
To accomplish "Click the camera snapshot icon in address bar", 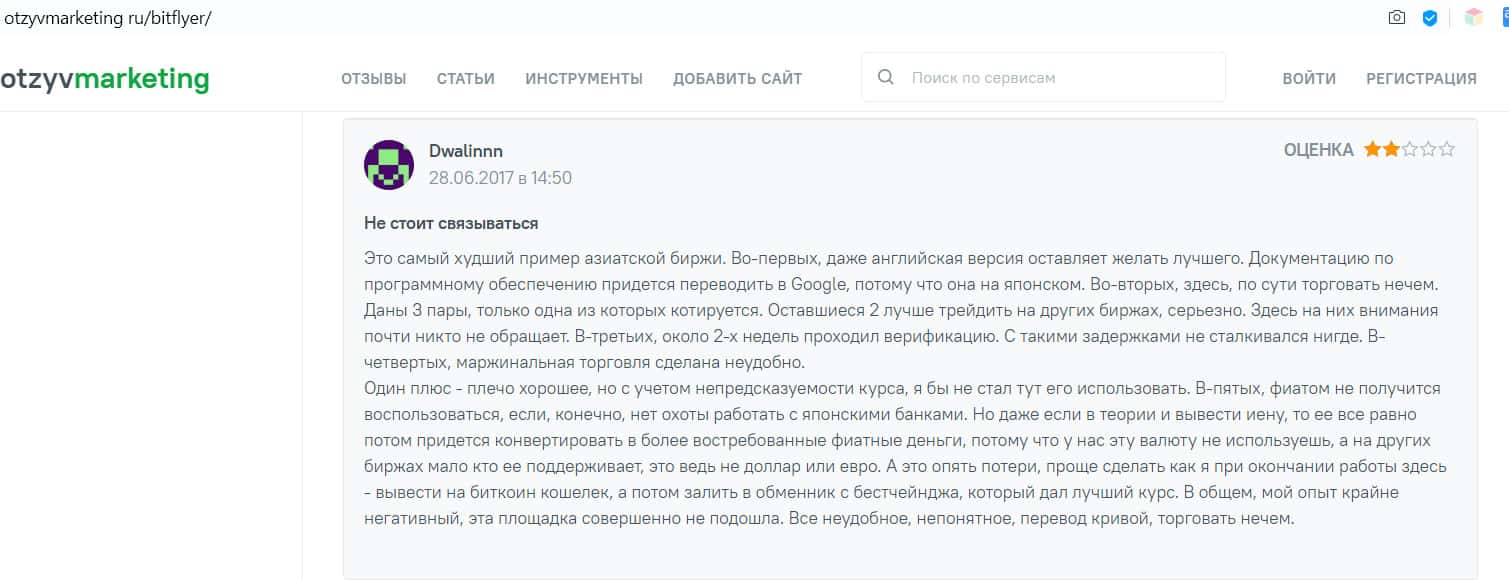I will [x=1397, y=18].
